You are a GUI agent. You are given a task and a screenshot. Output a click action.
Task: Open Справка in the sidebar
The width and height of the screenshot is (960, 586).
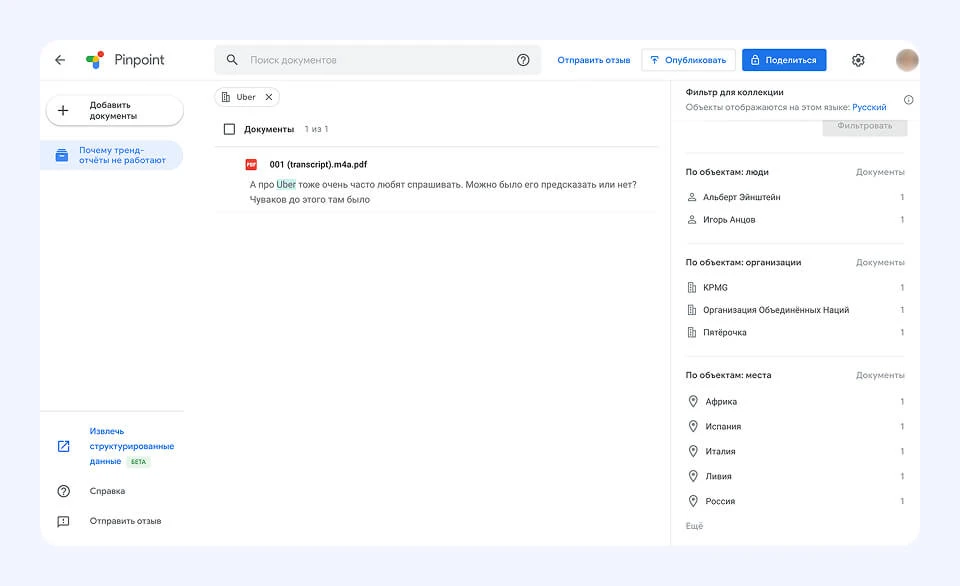coord(107,491)
